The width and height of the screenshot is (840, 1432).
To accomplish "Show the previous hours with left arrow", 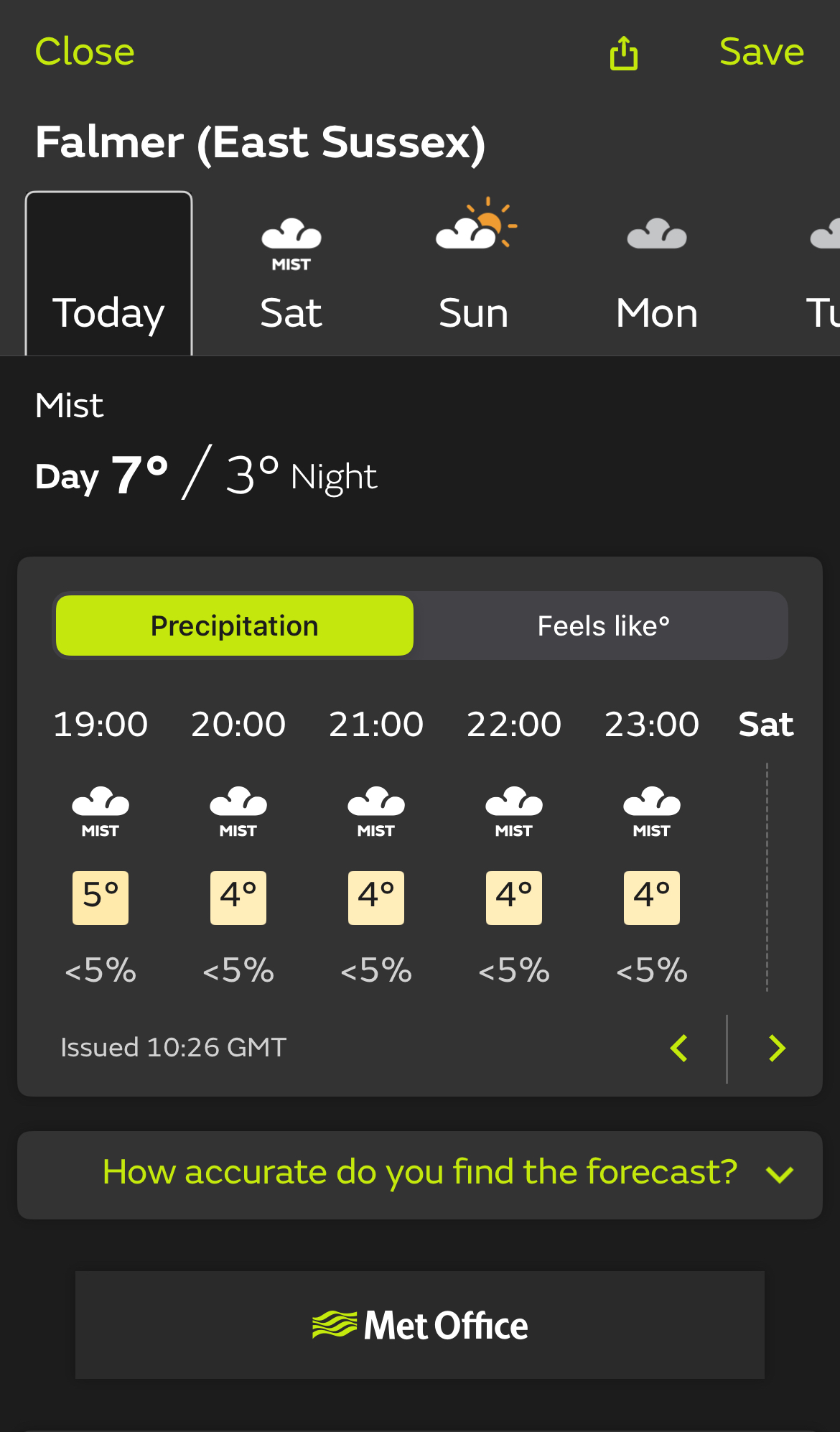I will 679,1049.
